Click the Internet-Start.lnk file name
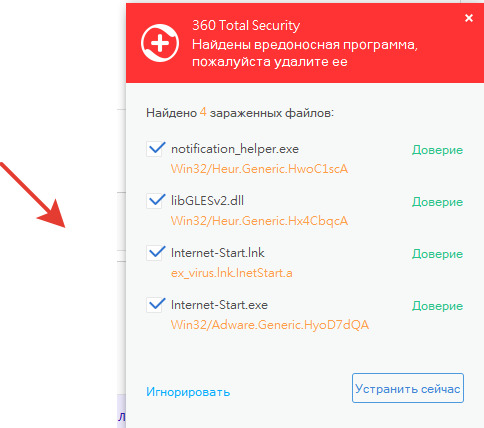 tap(218, 253)
